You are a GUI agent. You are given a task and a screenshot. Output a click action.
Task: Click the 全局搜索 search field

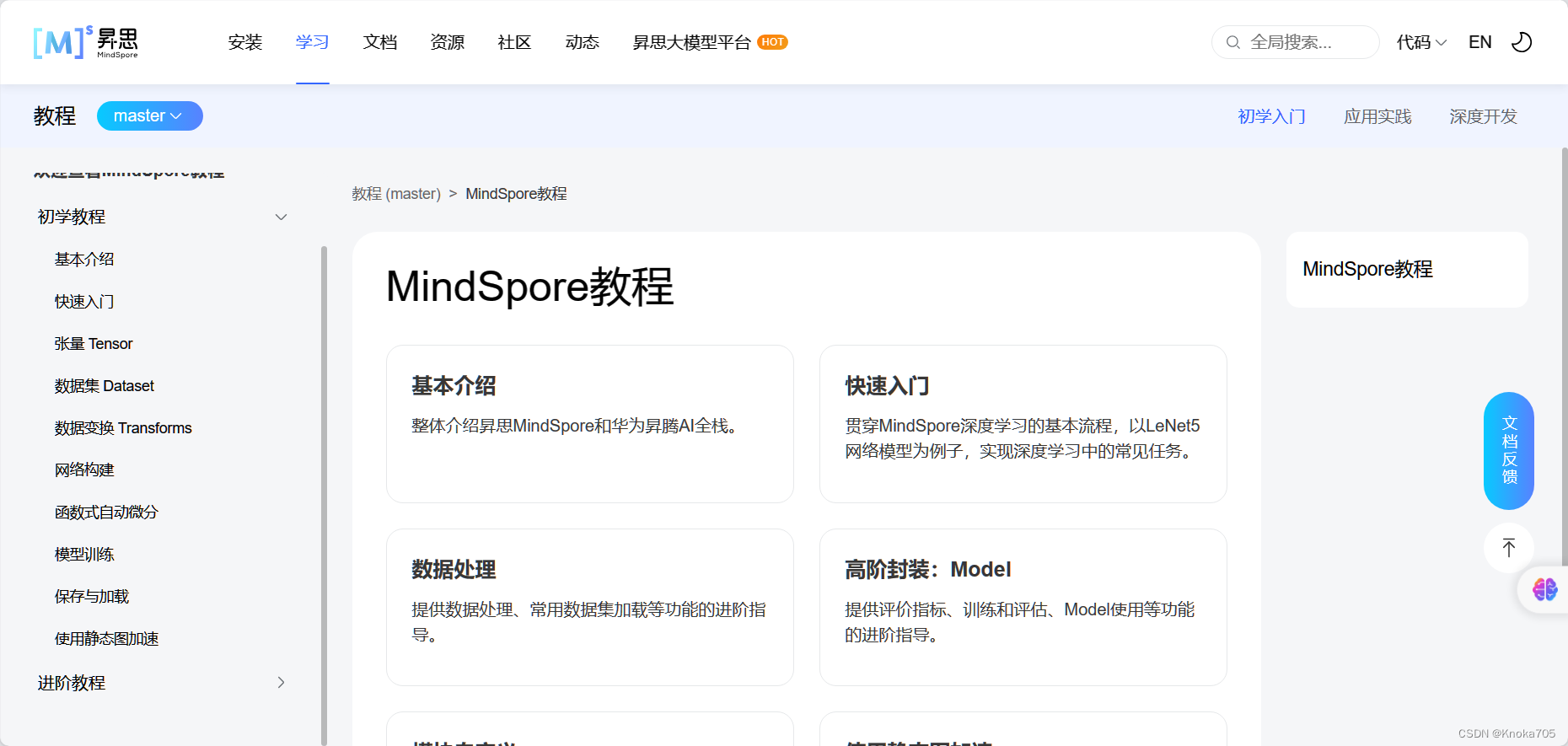tap(1295, 42)
